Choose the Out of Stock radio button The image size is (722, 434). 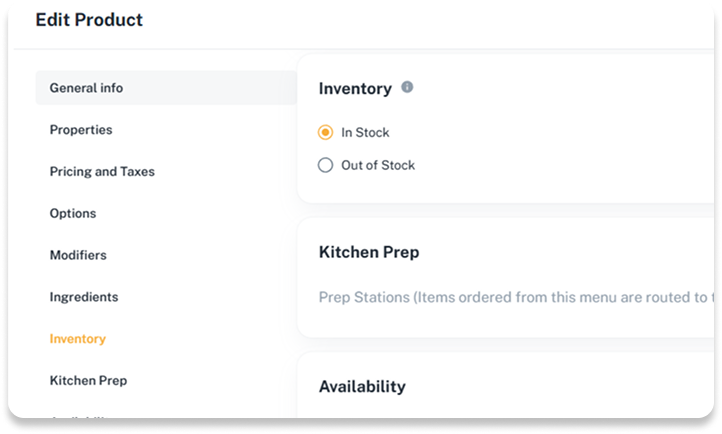(x=325, y=165)
